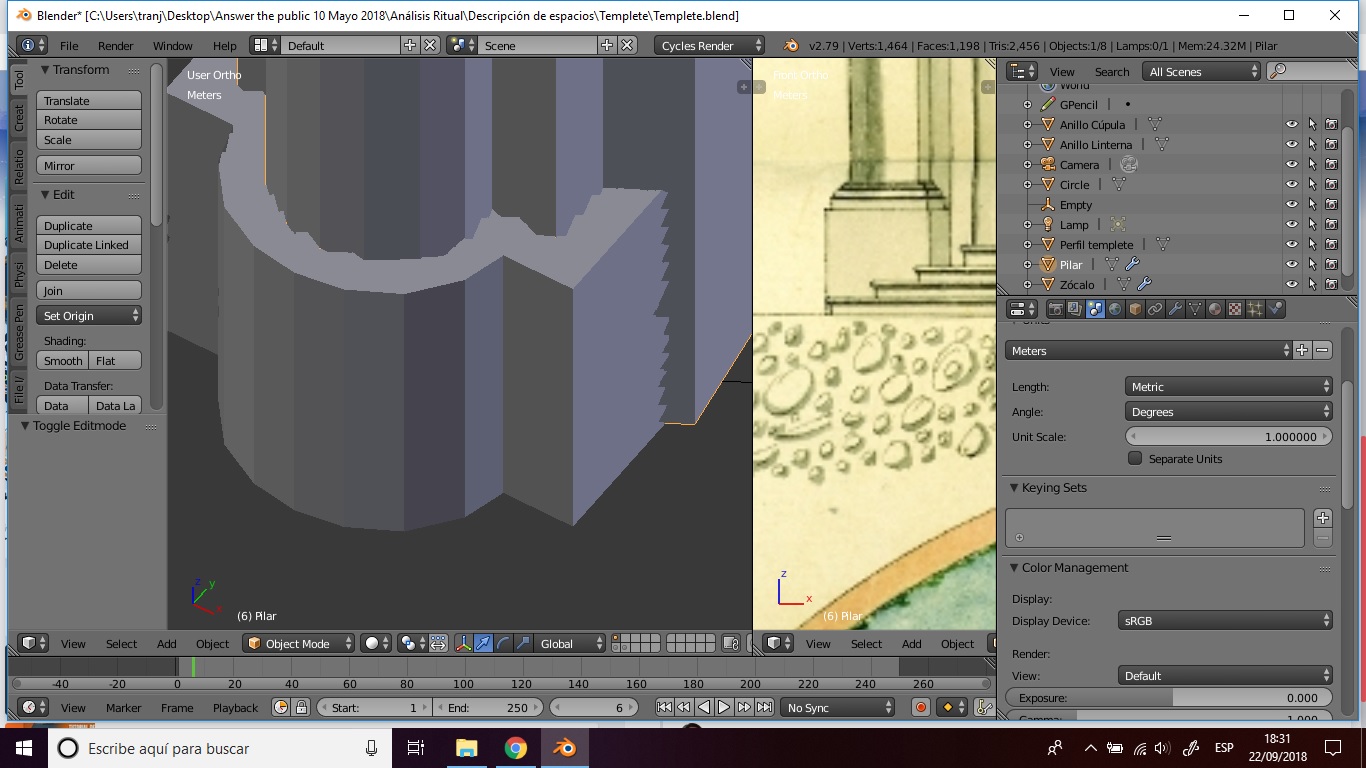Open the Render properties tab icon
Screen dimensions: 1366x768
pyautogui.click(x=1055, y=309)
